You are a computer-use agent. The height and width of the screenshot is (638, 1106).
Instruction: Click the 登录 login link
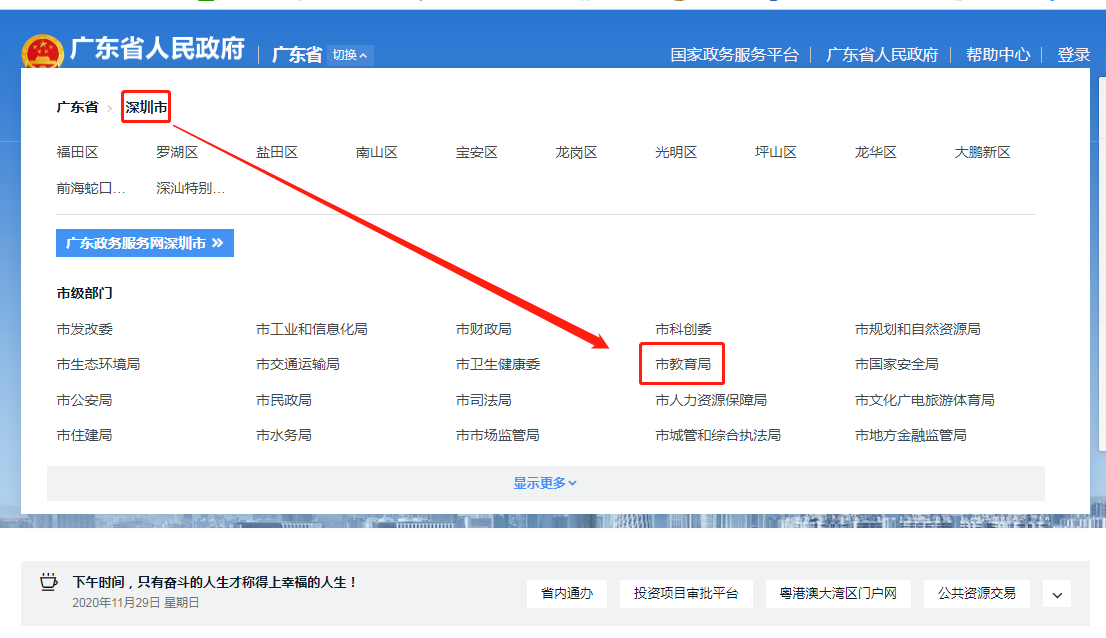(x=1073, y=55)
